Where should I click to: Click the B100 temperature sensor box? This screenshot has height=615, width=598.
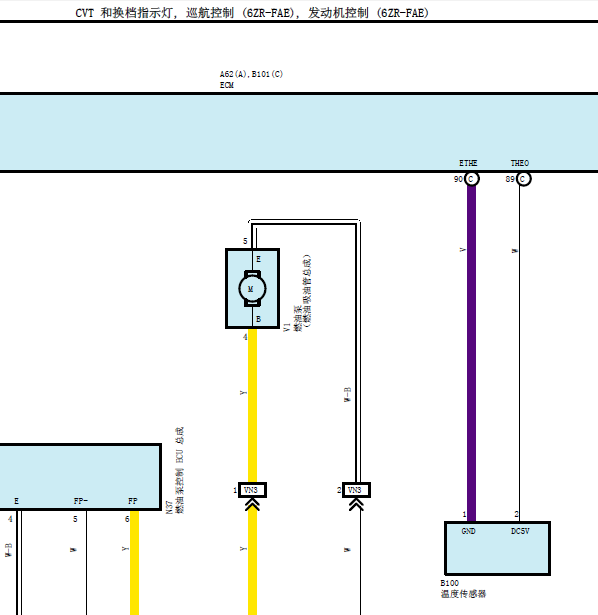pos(497,548)
